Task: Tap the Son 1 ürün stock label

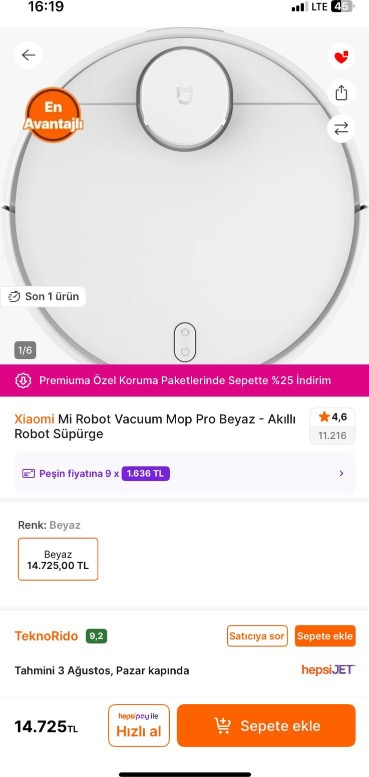Action: click(44, 297)
